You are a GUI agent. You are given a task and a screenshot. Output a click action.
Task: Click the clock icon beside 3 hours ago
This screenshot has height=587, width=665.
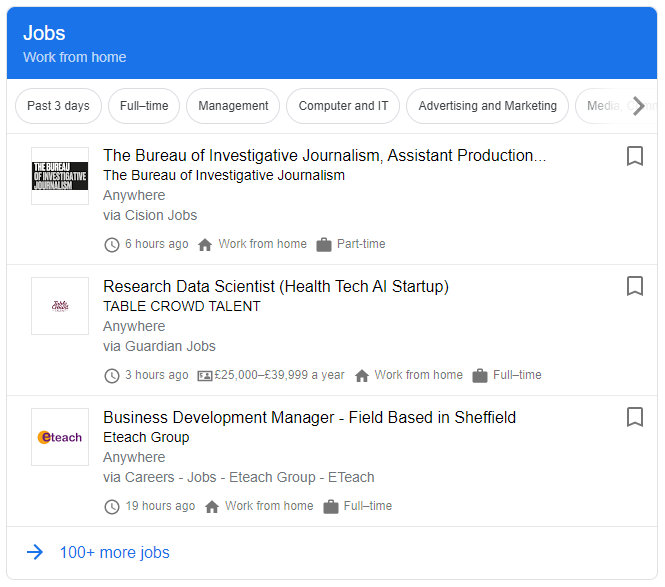point(112,376)
